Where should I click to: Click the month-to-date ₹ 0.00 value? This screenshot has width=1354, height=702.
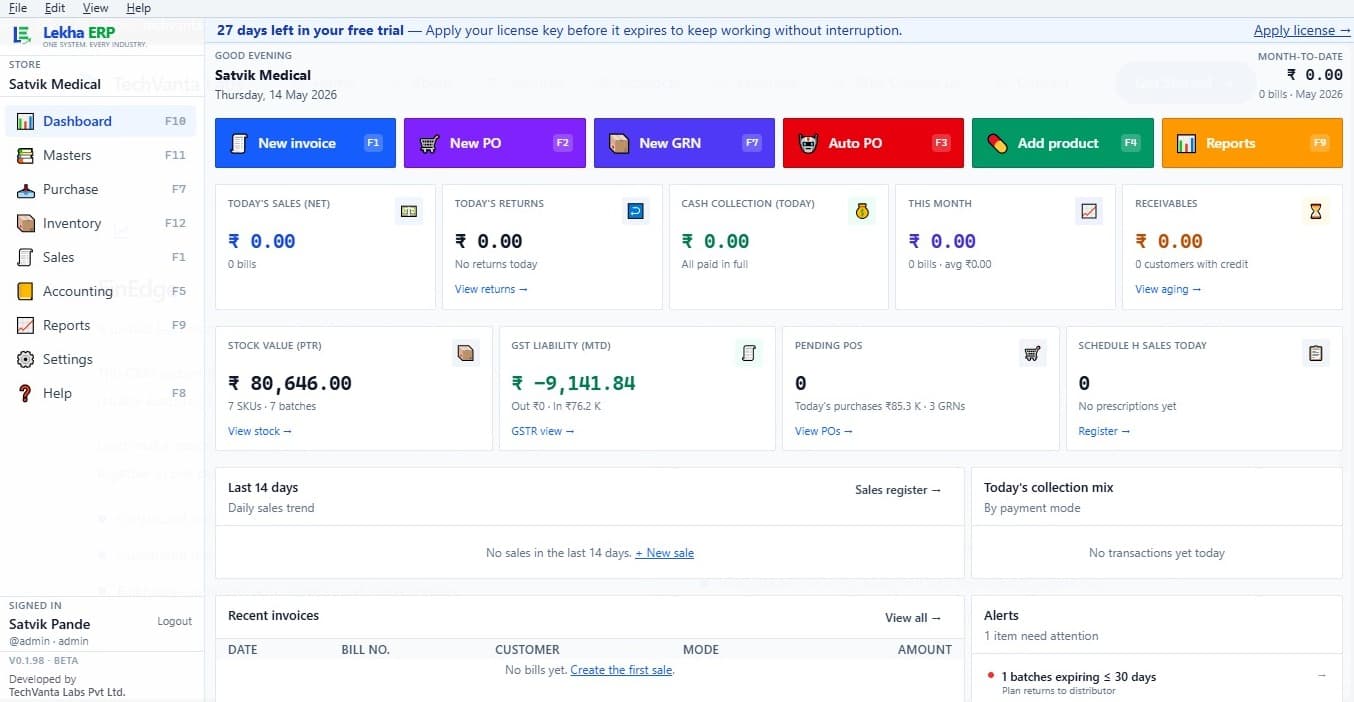point(1315,75)
